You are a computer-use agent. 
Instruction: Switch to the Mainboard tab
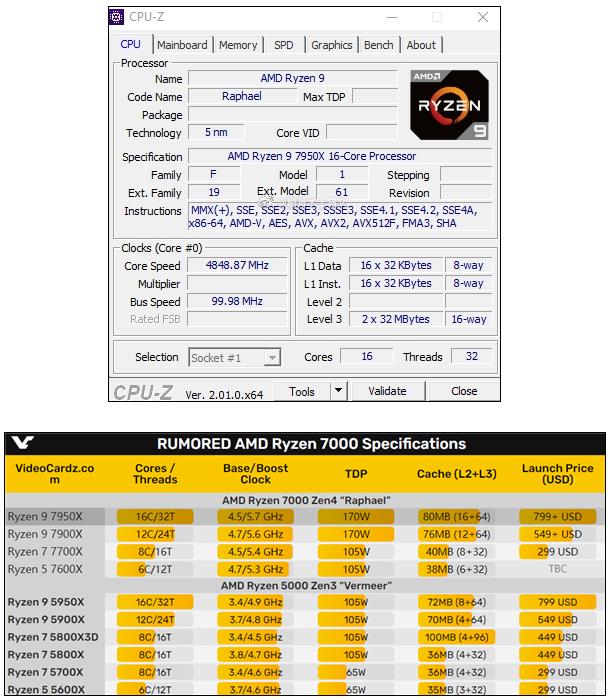[182, 45]
